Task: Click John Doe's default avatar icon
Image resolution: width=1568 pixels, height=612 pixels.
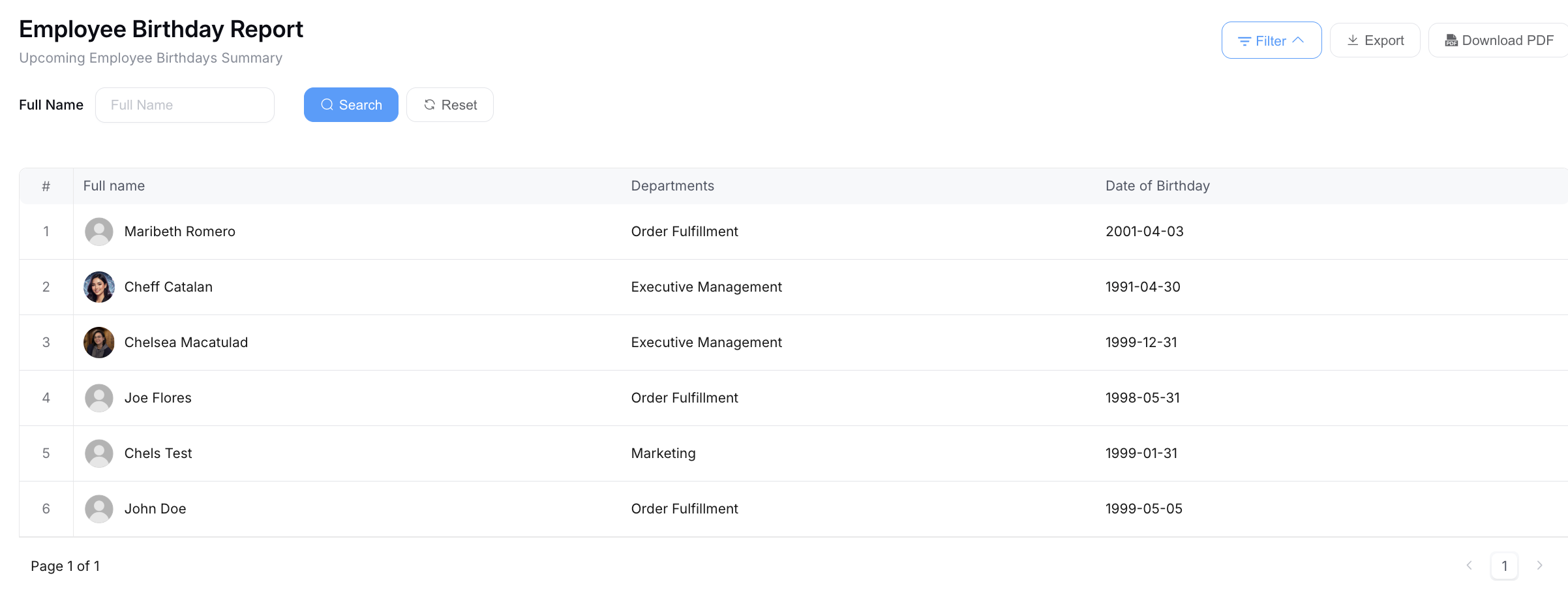Action: 99,509
